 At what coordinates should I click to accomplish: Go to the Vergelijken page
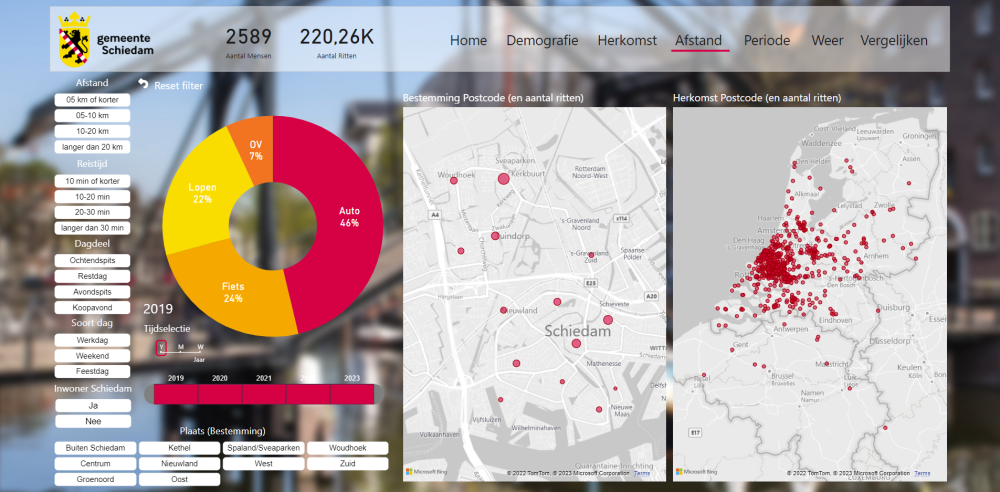[x=893, y=41]
